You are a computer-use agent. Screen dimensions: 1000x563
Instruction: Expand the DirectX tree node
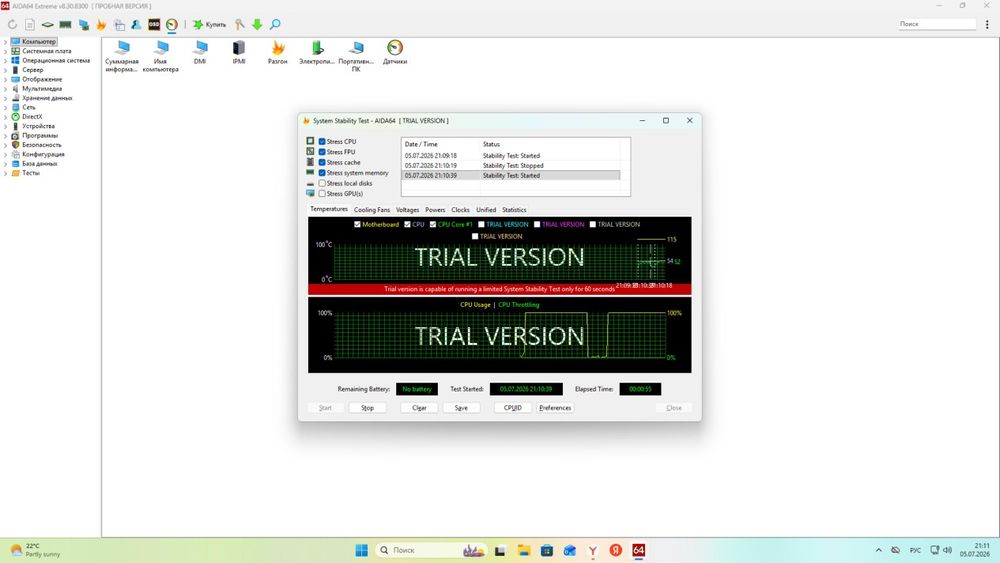[x=5, y=117]
